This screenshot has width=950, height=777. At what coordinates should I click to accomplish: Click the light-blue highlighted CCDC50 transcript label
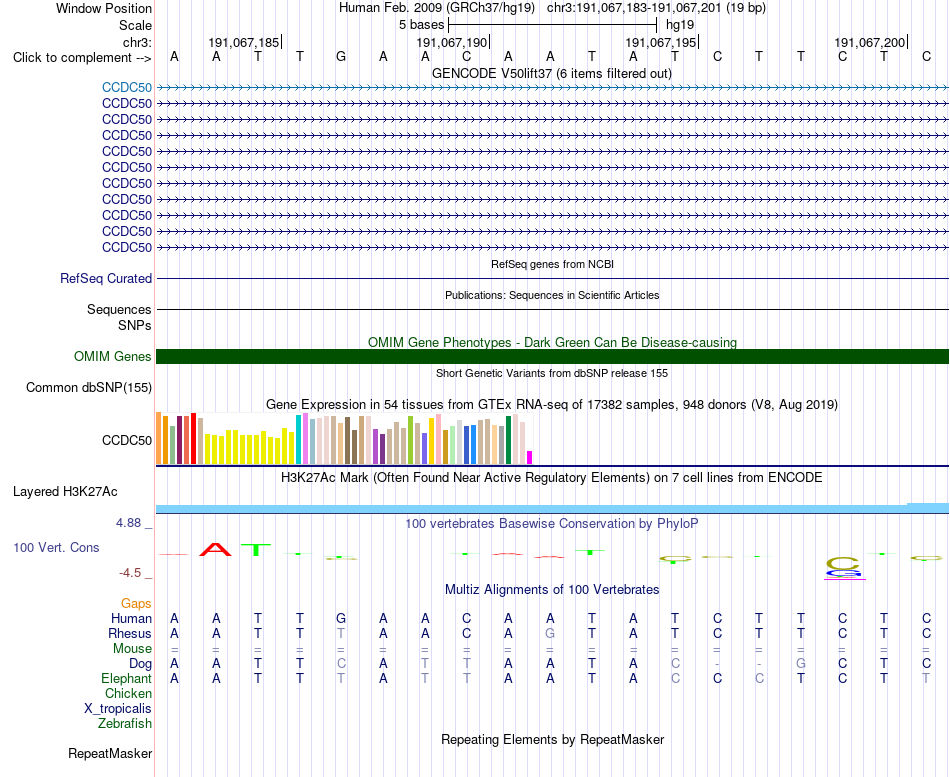[x=127, y=87]
